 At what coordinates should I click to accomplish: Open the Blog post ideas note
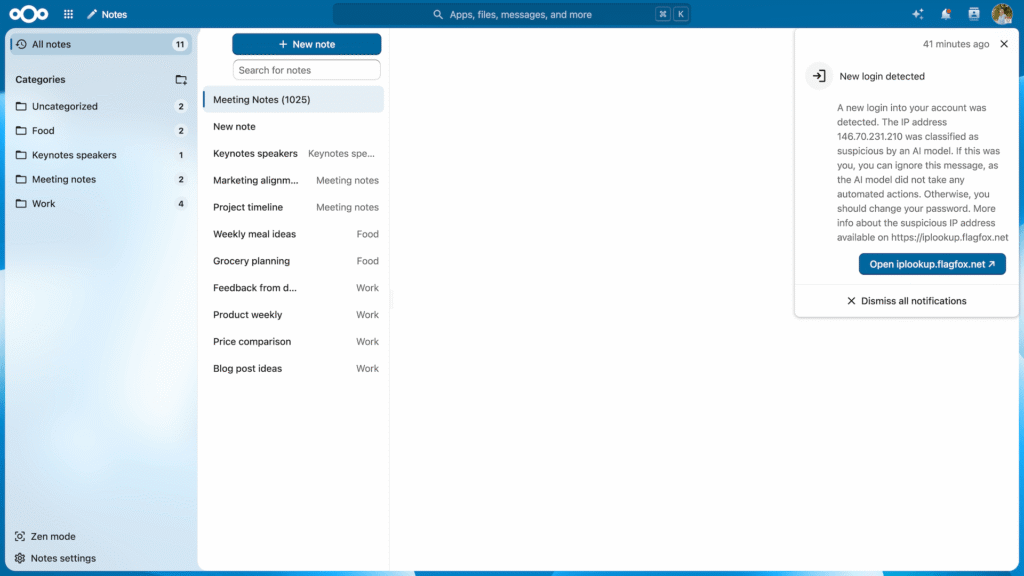[x=294, y=368]
